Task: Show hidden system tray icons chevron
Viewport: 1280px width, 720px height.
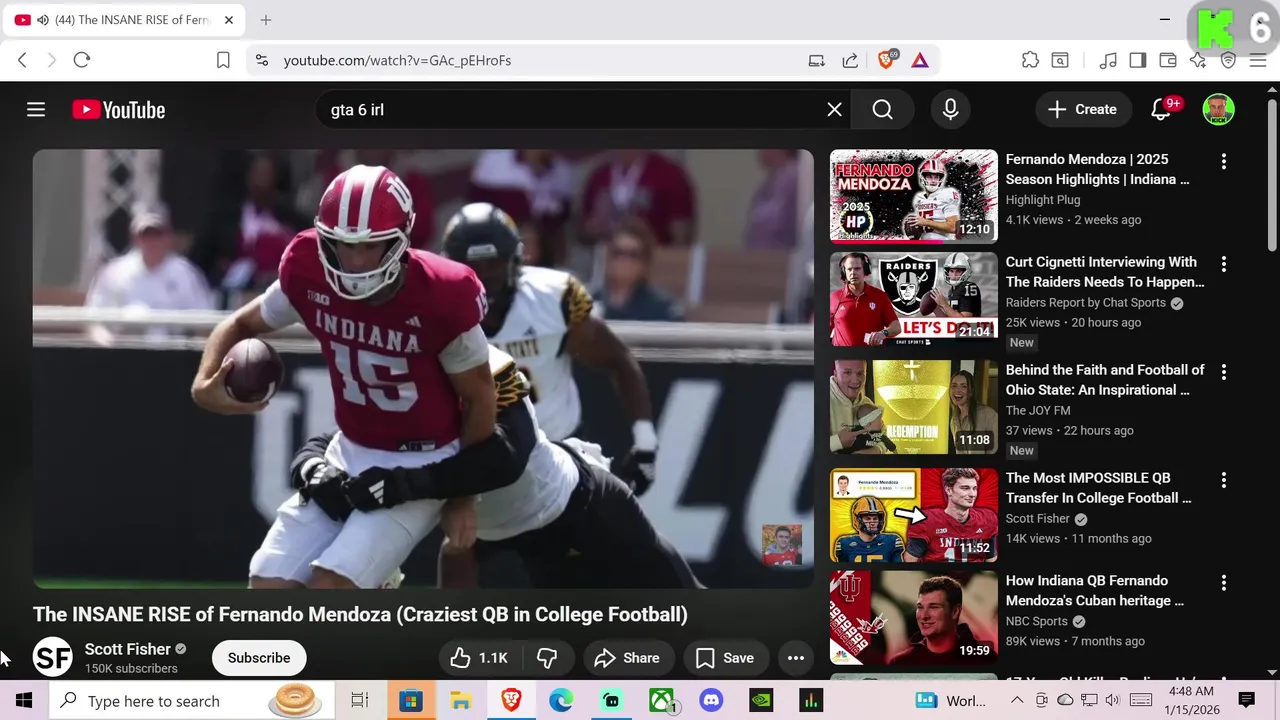Action: click(x=1017, y=701)
